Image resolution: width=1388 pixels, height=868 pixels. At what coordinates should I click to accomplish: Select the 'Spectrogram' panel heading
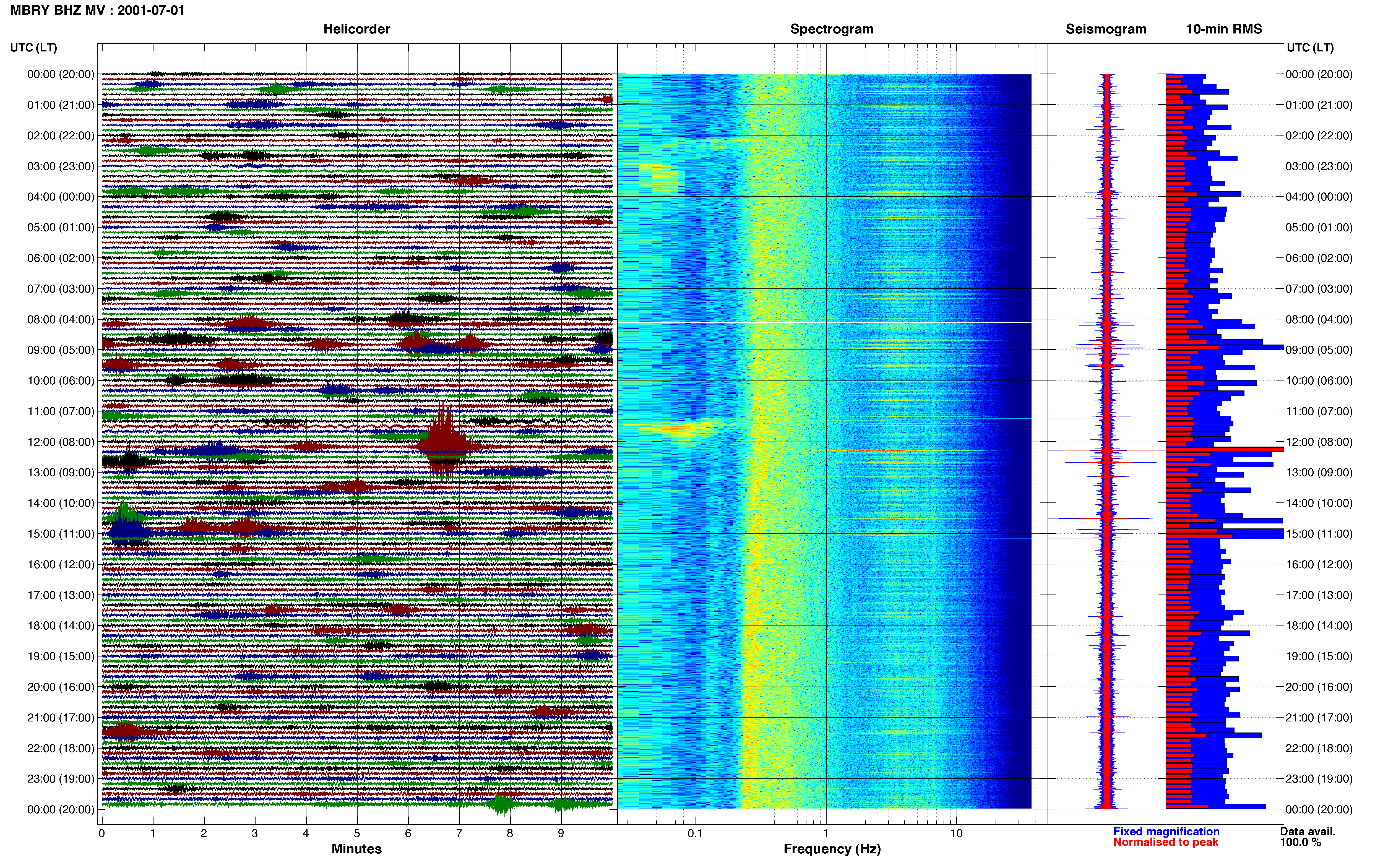click(832, 29)
